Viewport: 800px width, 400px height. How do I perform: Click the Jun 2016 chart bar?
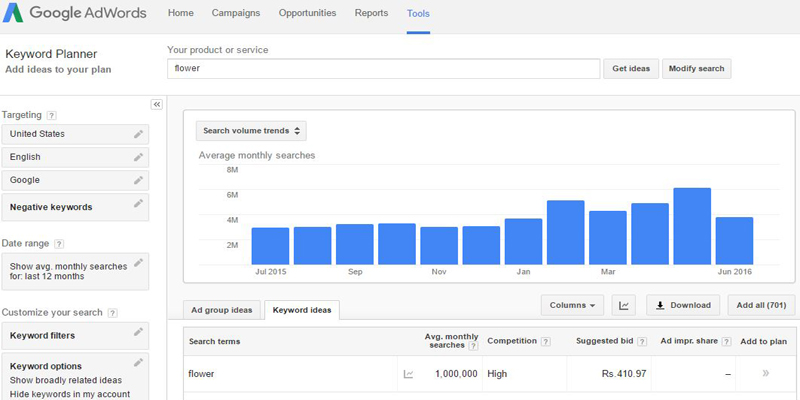tap(734, 241)
